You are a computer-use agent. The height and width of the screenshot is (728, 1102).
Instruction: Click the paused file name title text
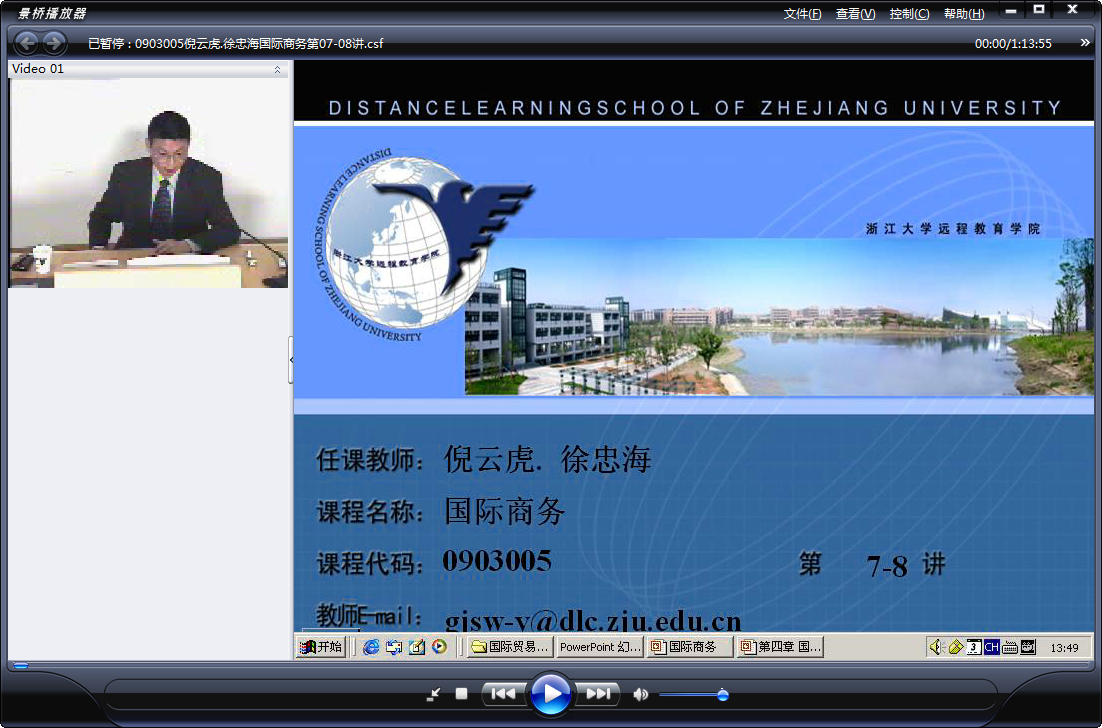pos(235,44)
